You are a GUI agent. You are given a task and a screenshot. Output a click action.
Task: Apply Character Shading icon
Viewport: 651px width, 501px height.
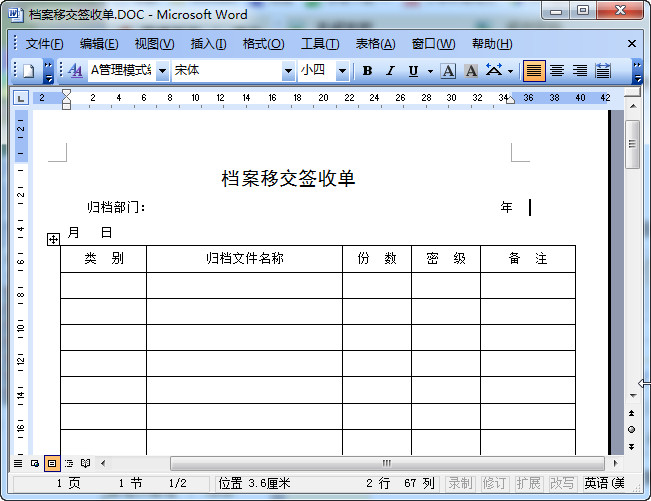pos(471,71)
